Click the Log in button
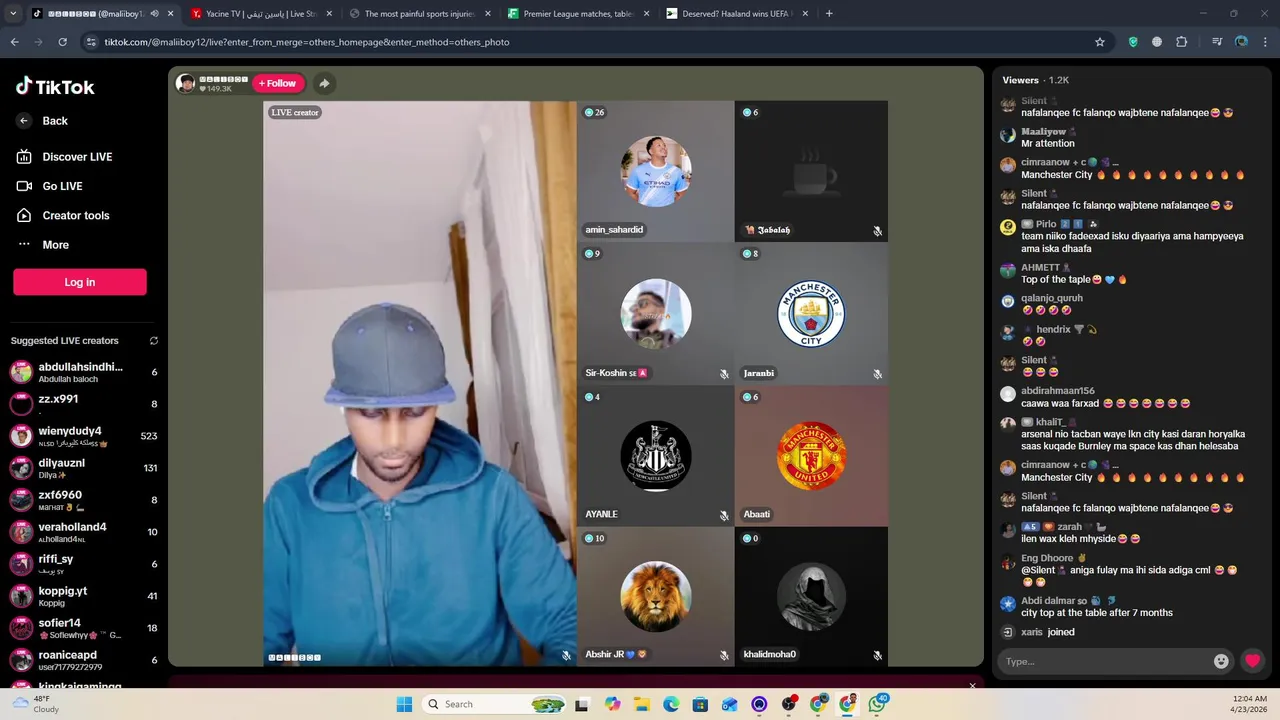The height and width of the screenshot is (720, 1280). click(x=80, y=282)
